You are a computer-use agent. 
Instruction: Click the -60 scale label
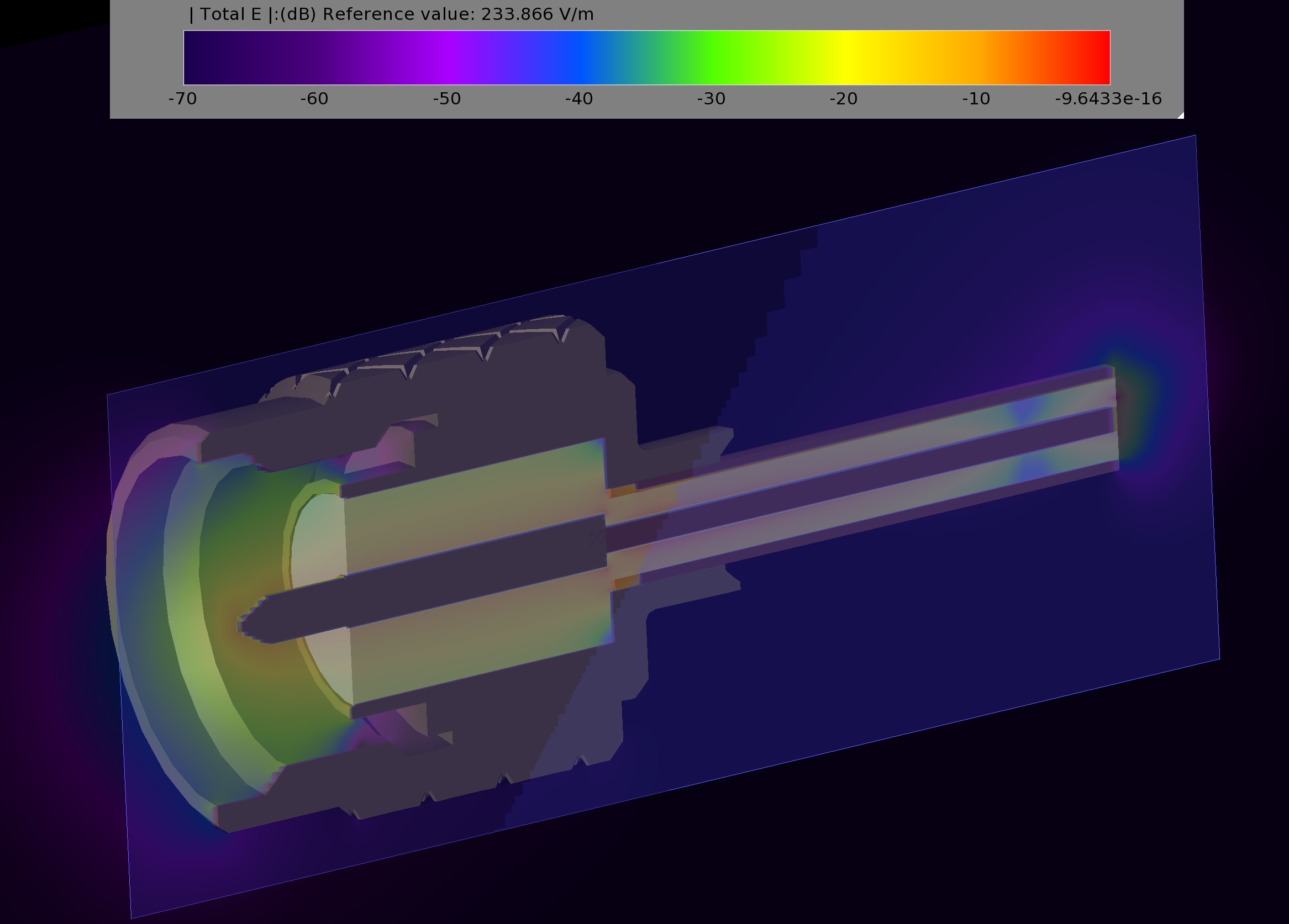click(314, 99)
